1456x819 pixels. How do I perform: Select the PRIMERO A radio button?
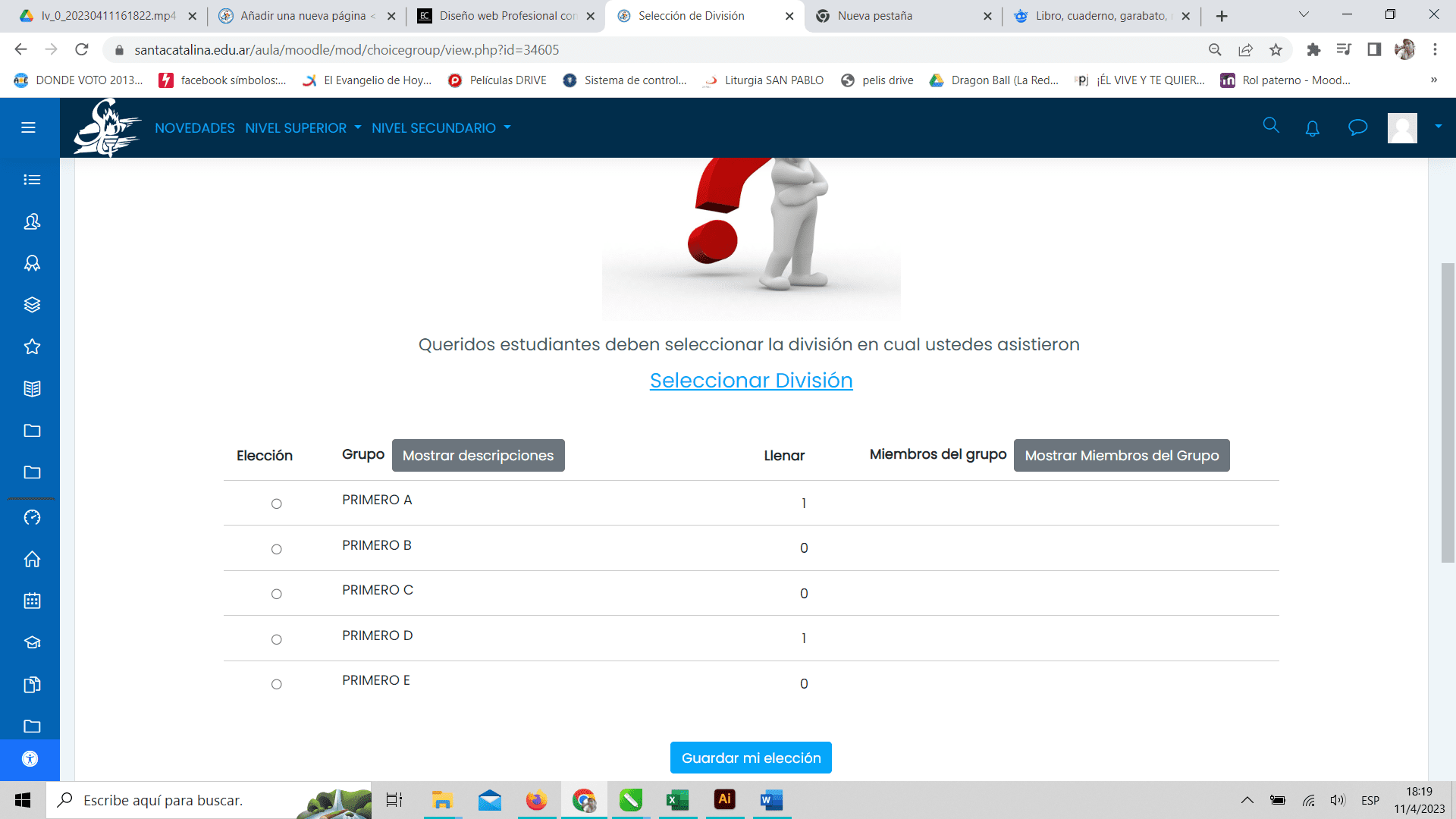coord(277,504)
